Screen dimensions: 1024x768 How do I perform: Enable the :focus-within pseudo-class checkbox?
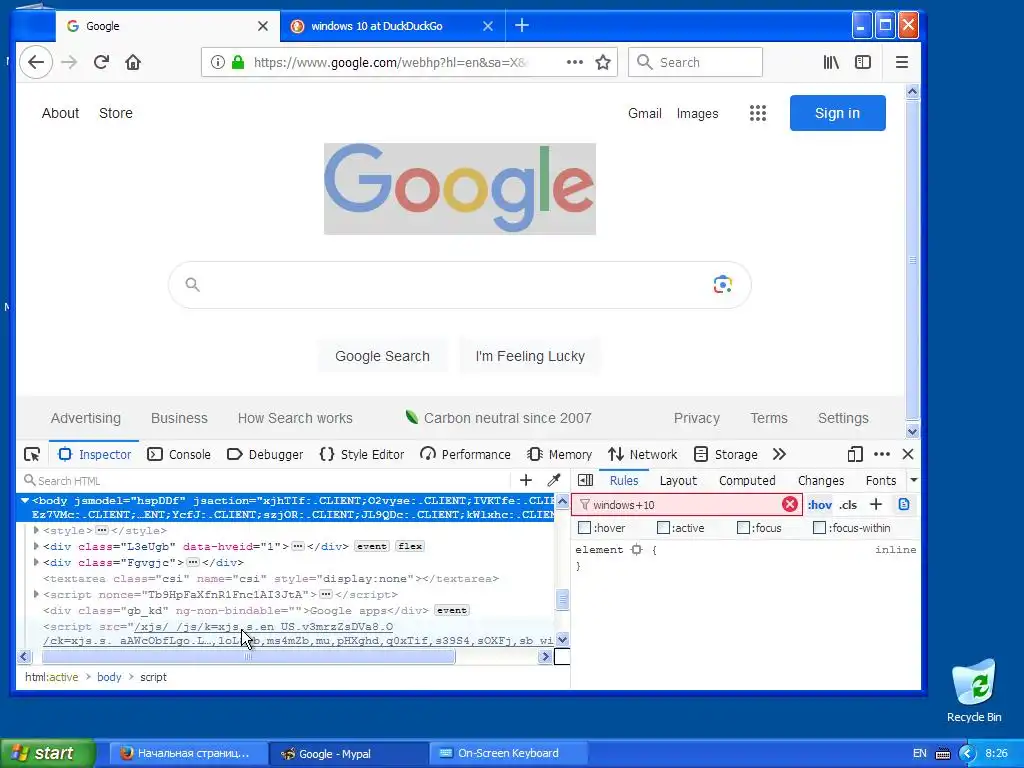819,528
